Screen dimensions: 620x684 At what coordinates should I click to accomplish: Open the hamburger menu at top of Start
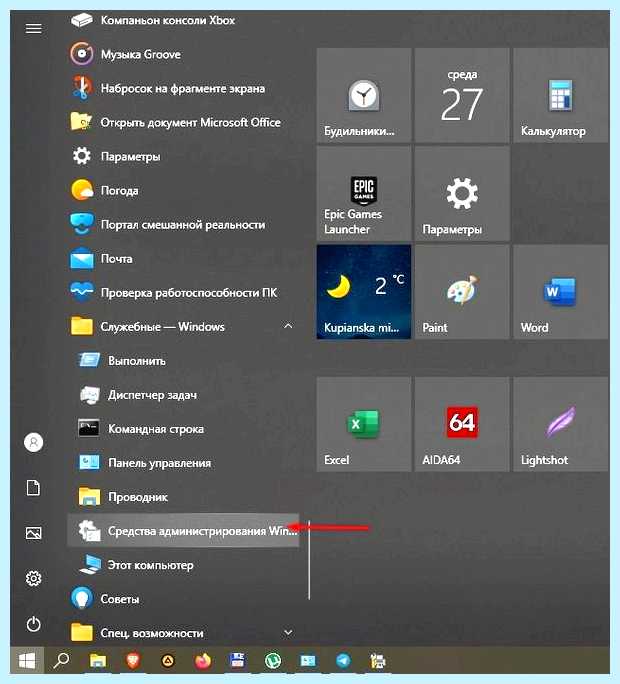tap(34, 29)
